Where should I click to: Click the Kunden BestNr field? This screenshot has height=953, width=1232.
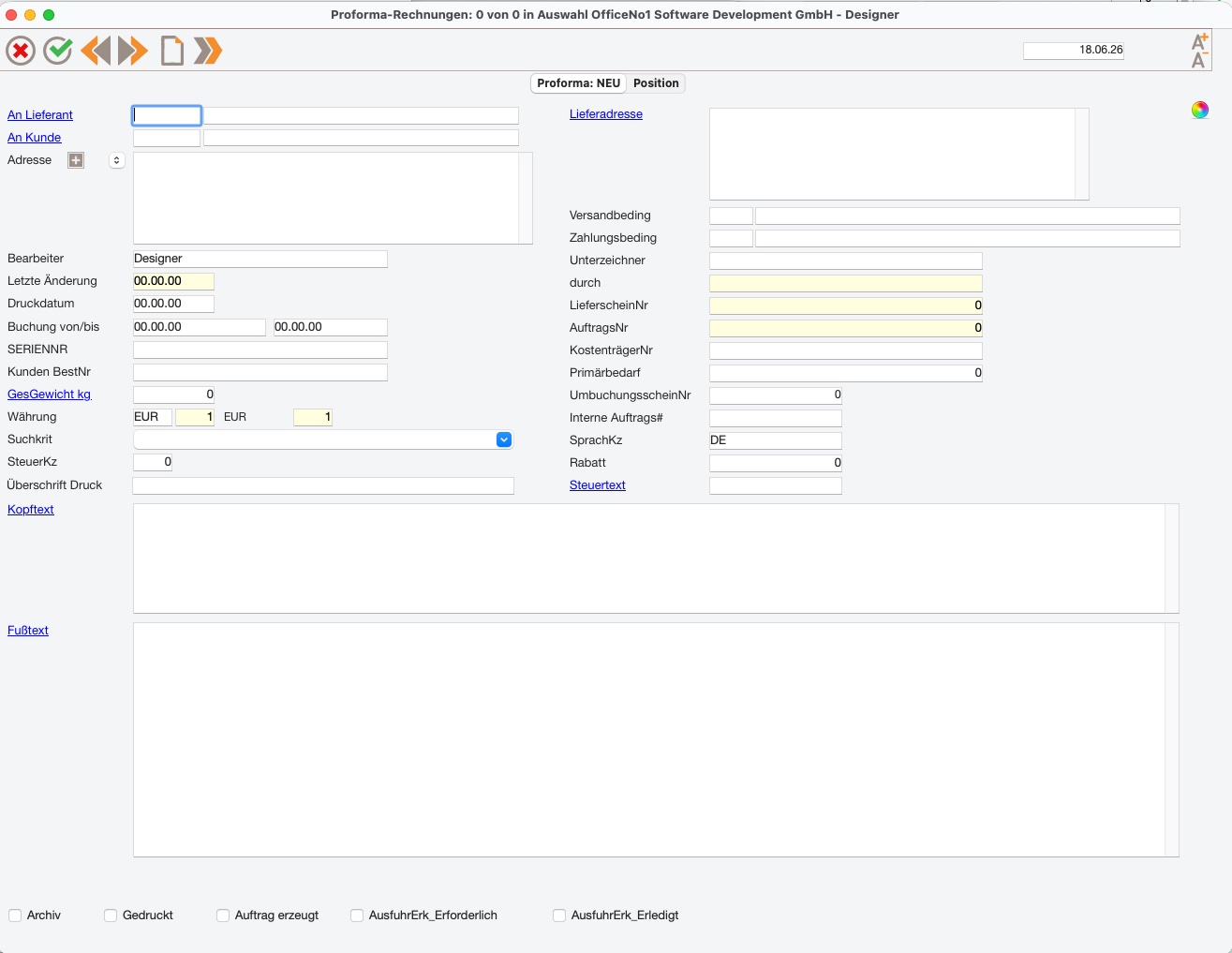point(260,372)
